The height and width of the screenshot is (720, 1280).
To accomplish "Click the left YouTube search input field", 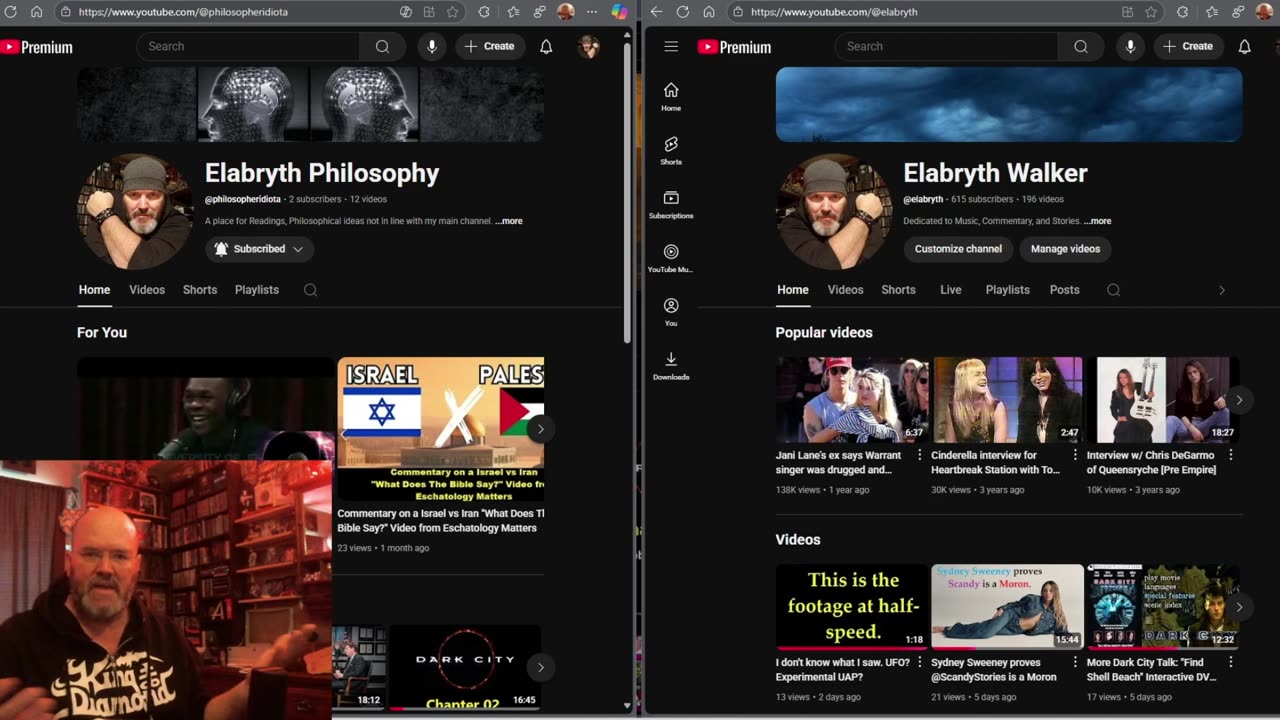I will coord(247,46).
